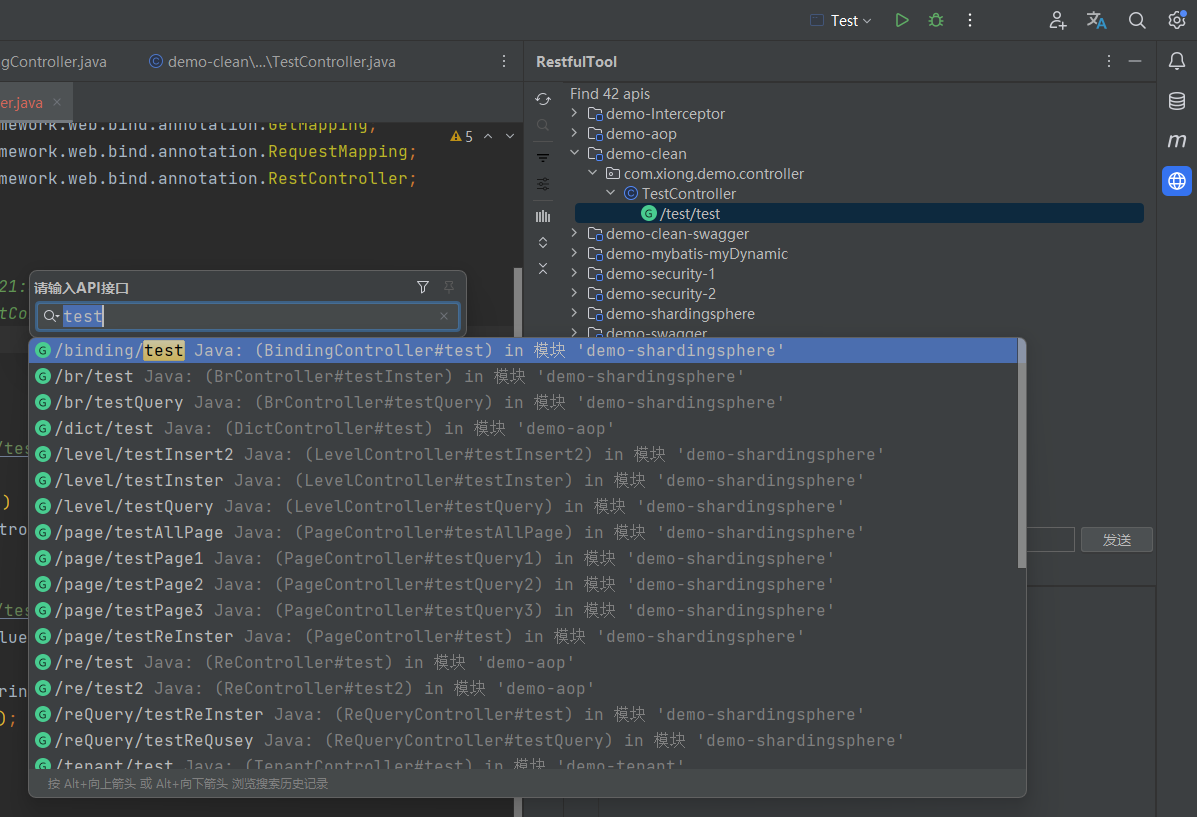
Task: Collapse the demo-clean module node
Action: point(574,154)
